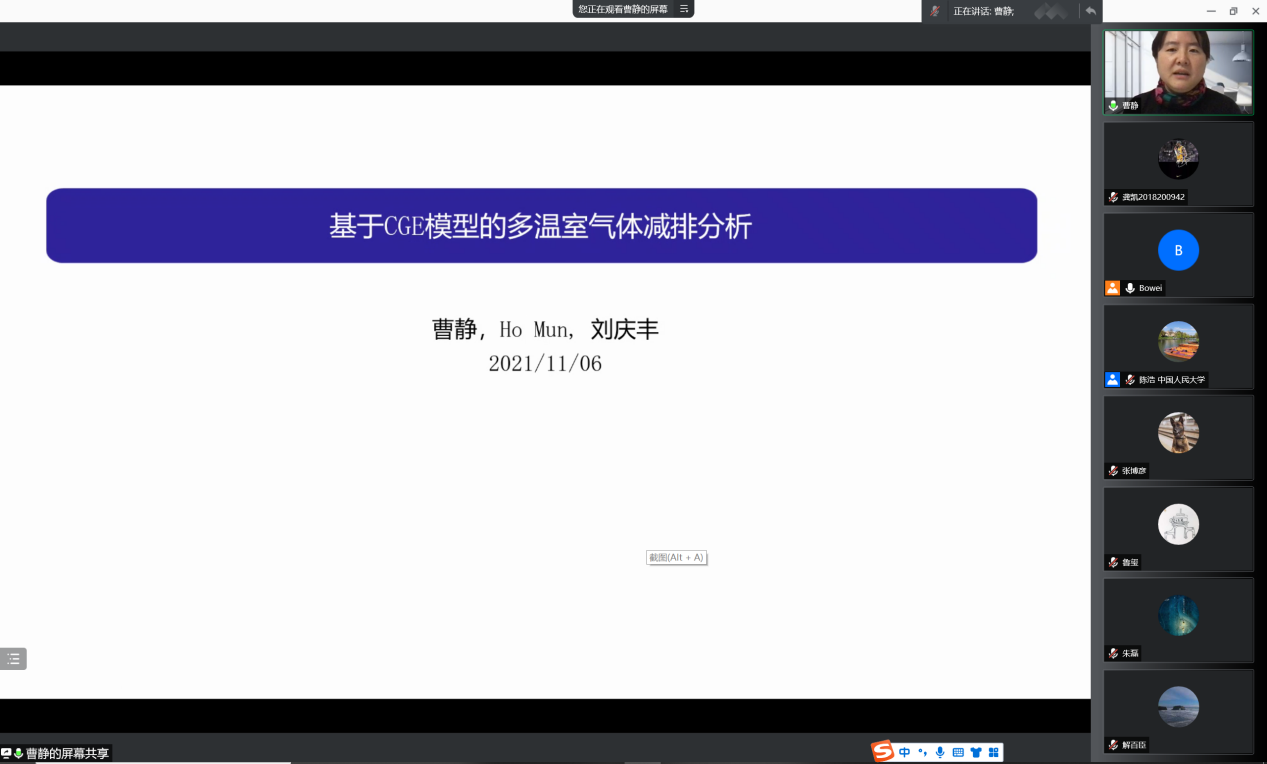Image resolution: width=1267 pixels, height=764 pixels.
Task: Open Sogou skin shirt icon
Action: pos(976,752)
